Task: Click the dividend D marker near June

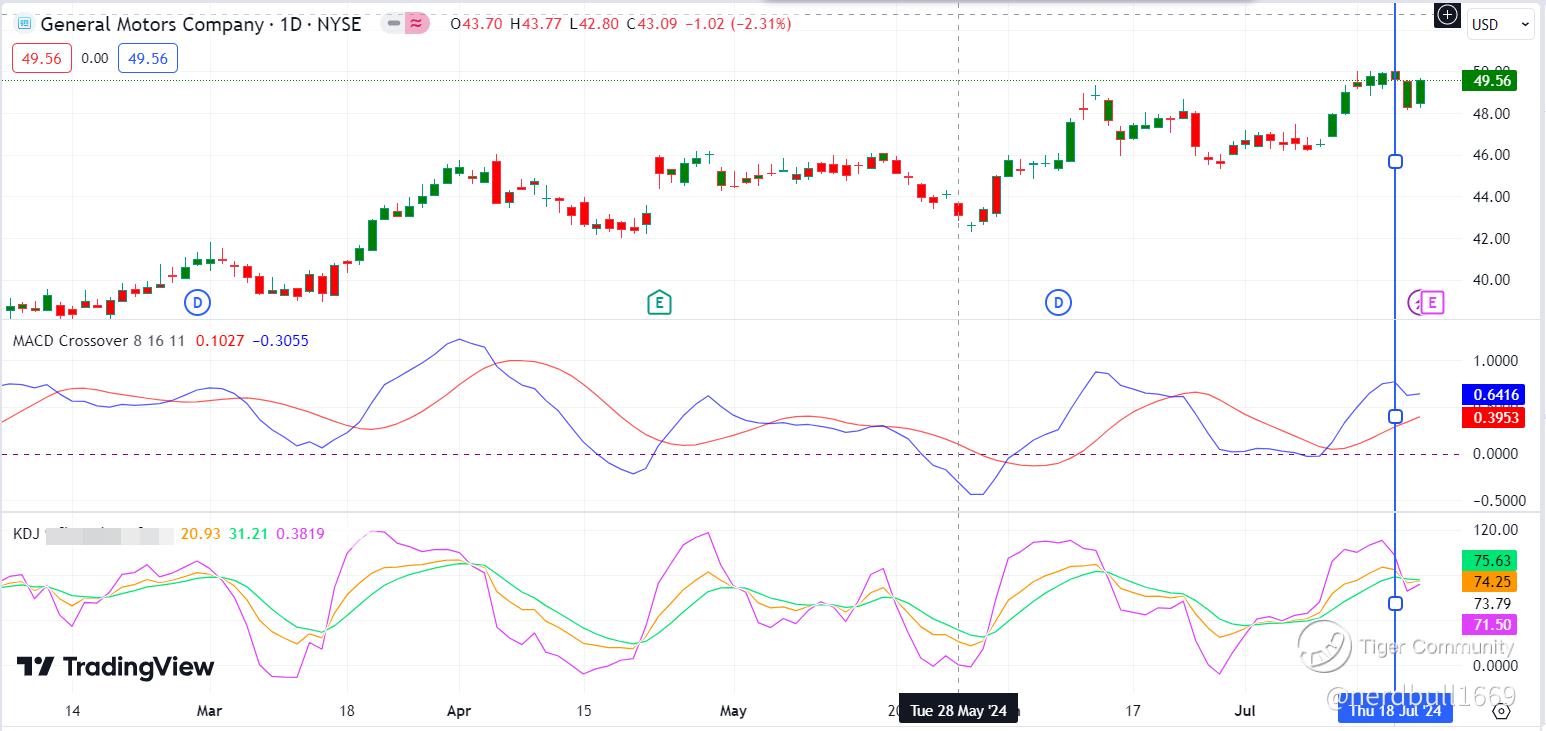Action: [x=1058, y=302]
